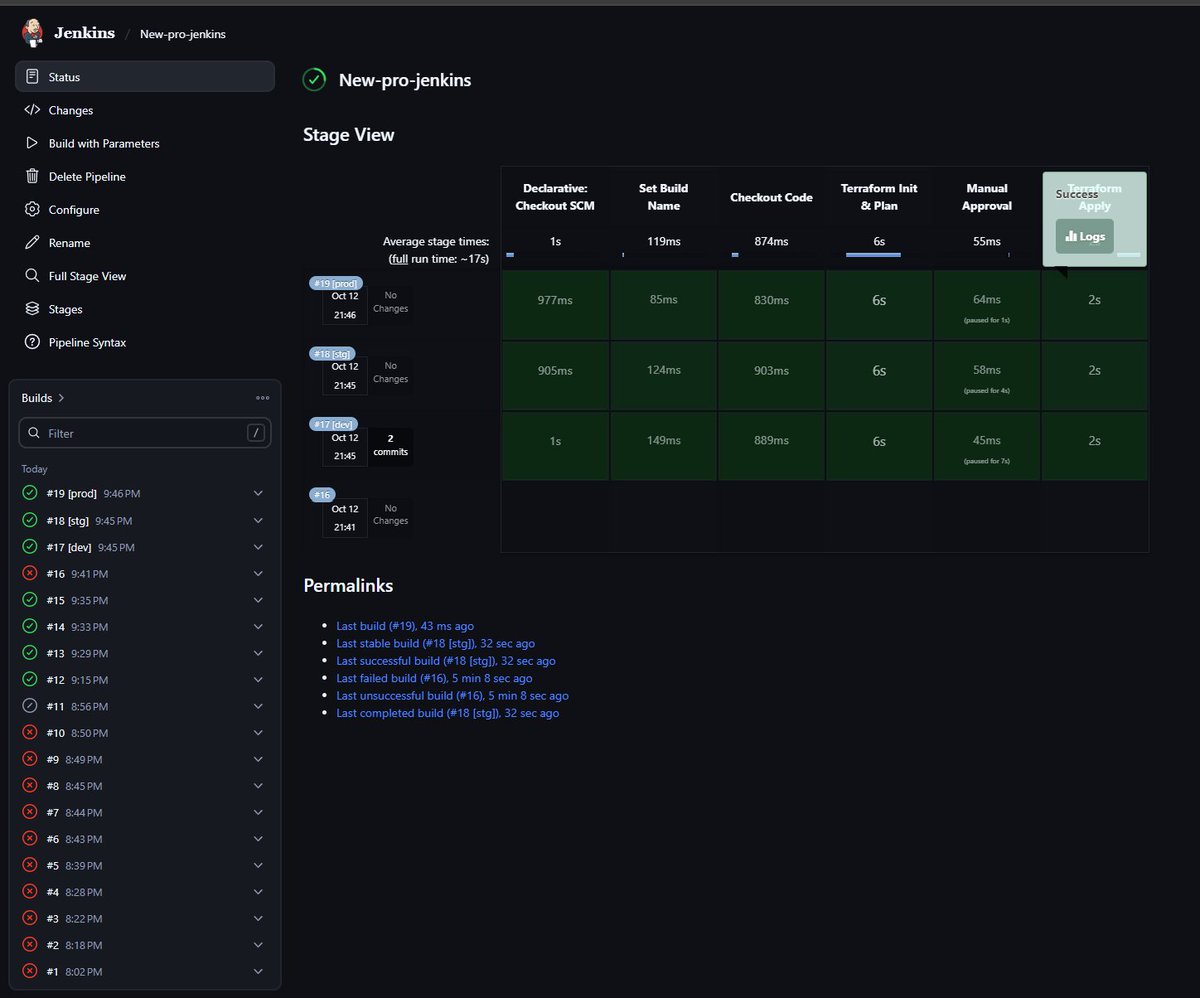Expand dropdown for build #5
This screenshot has height=998, width=1200.
[x=258, y=865]
